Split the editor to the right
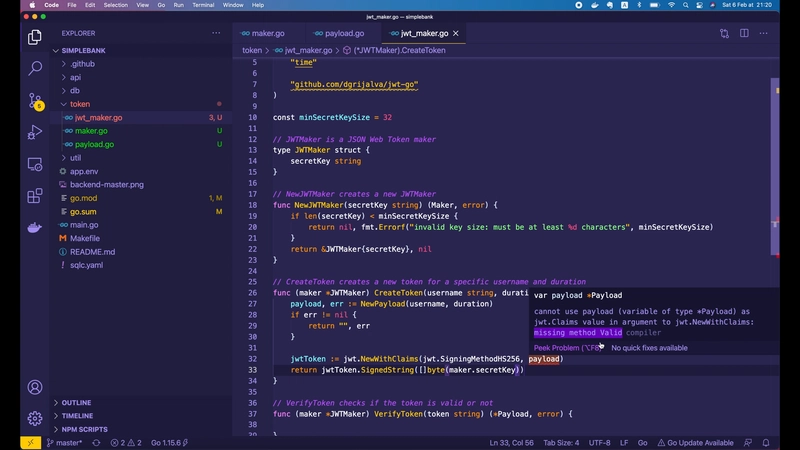800x450 pixels. pos(744,33)
